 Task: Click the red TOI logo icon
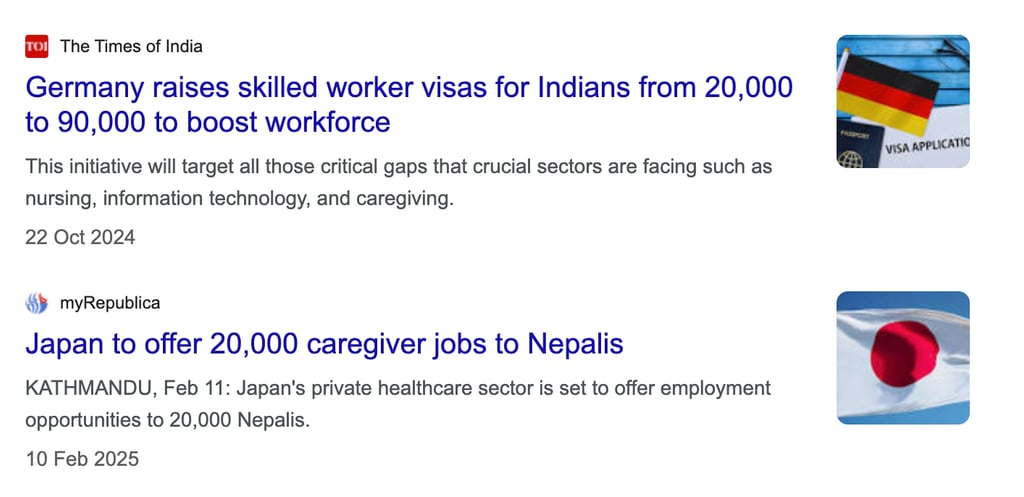(37, 46)
